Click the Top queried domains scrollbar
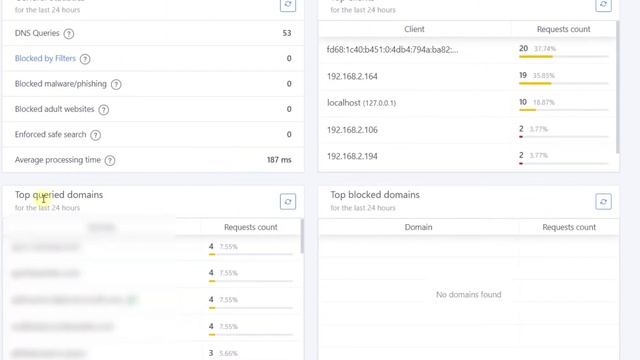The width and height of the screenshot is (640, 360). tap(302, 236)
